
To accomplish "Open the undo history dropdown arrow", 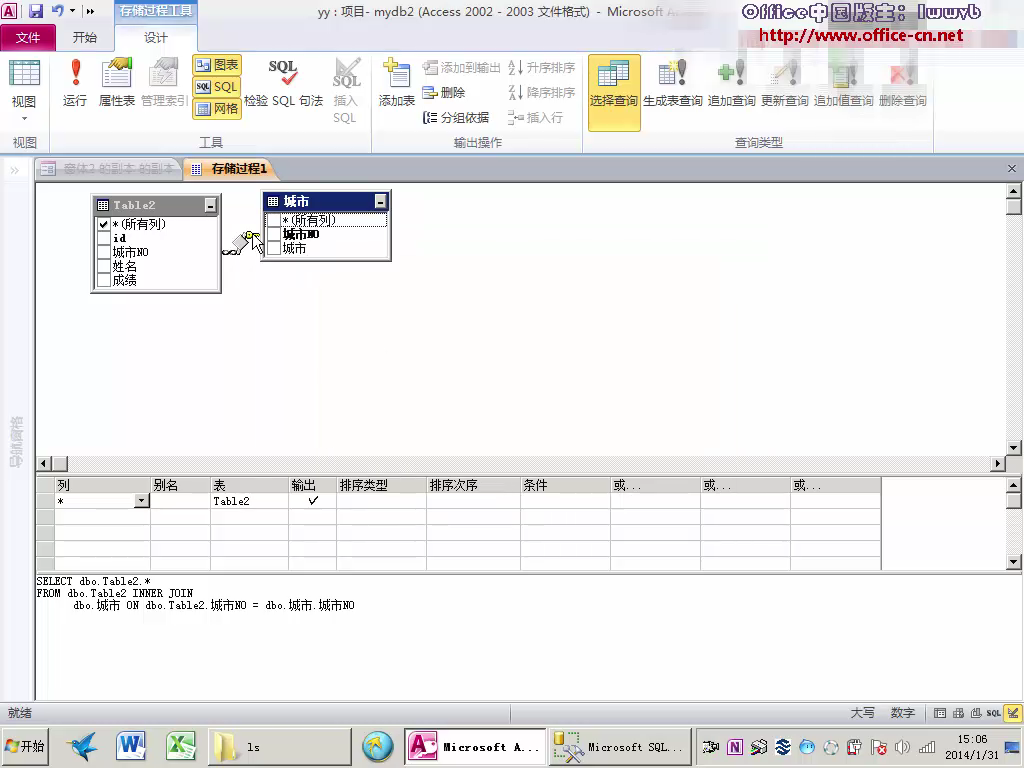I will click(72, 11).
